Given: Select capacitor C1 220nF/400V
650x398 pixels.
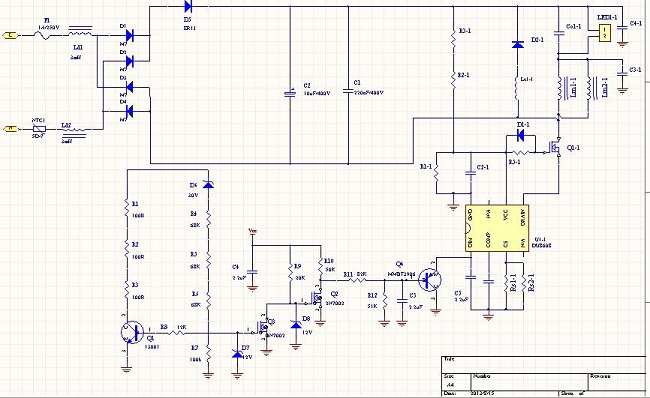Looking at the screenshot, I should pyautogui.click(x=348, y=91).
